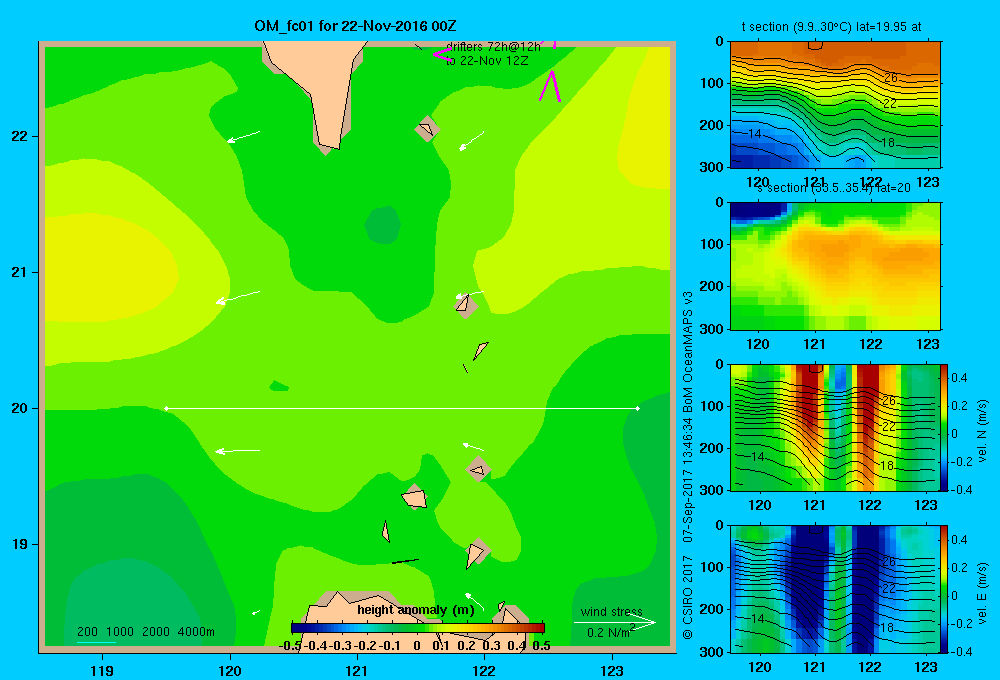Click the 'to 22-Nov 12Z' text
The image size is (1000, 680).
point(487,61)
